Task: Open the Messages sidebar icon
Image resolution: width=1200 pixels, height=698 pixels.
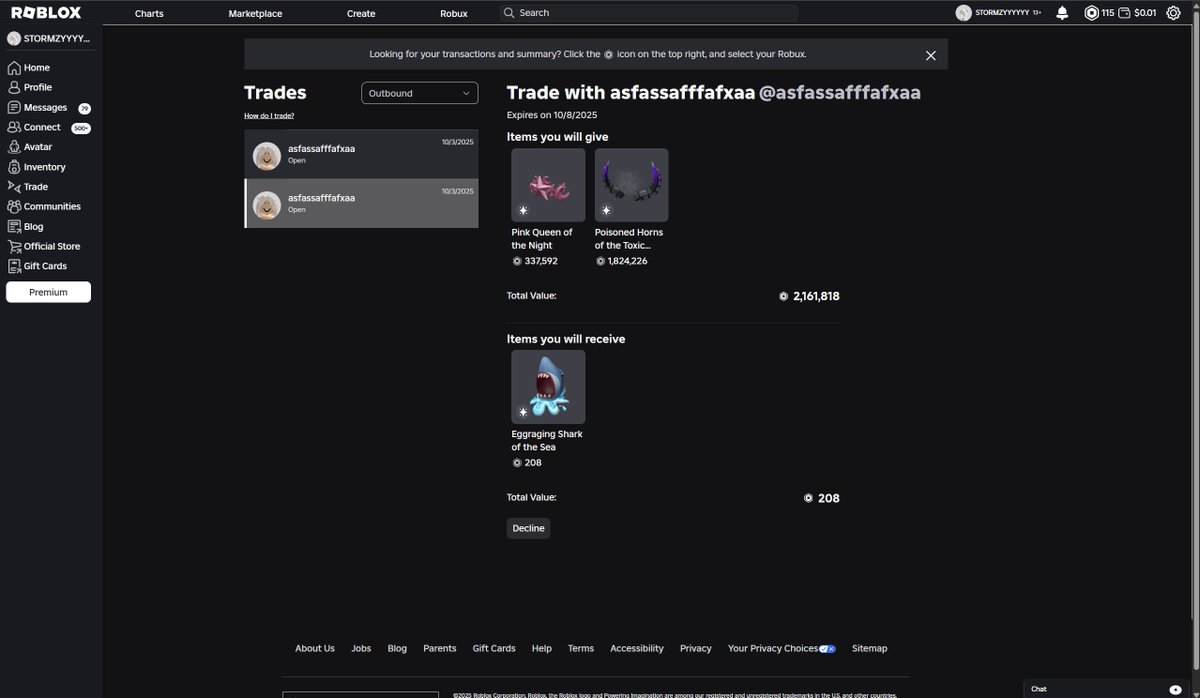Action: (14, 107)
